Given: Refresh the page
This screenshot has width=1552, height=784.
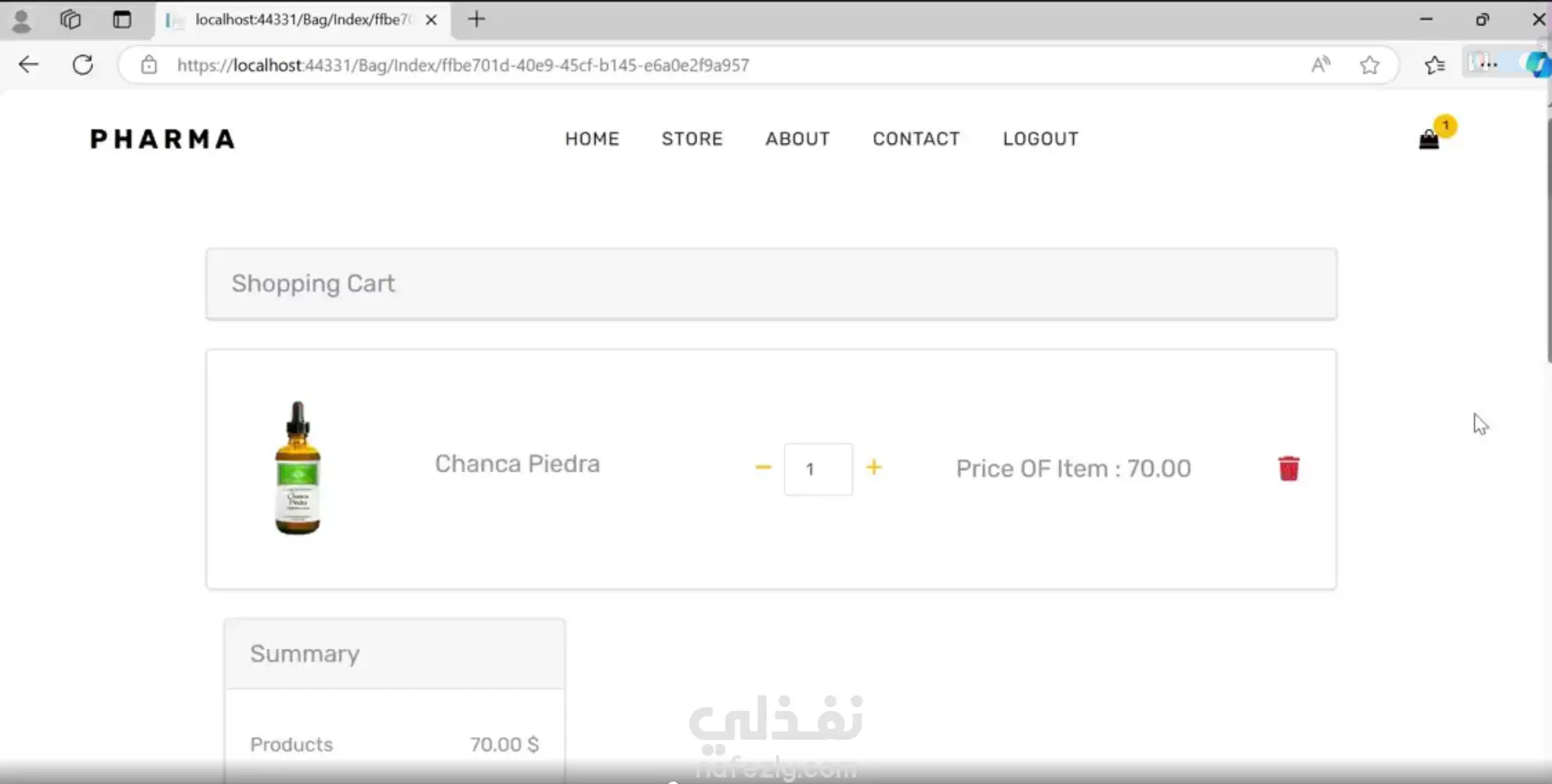Looking at the screenshot, I should click(83, 65).
